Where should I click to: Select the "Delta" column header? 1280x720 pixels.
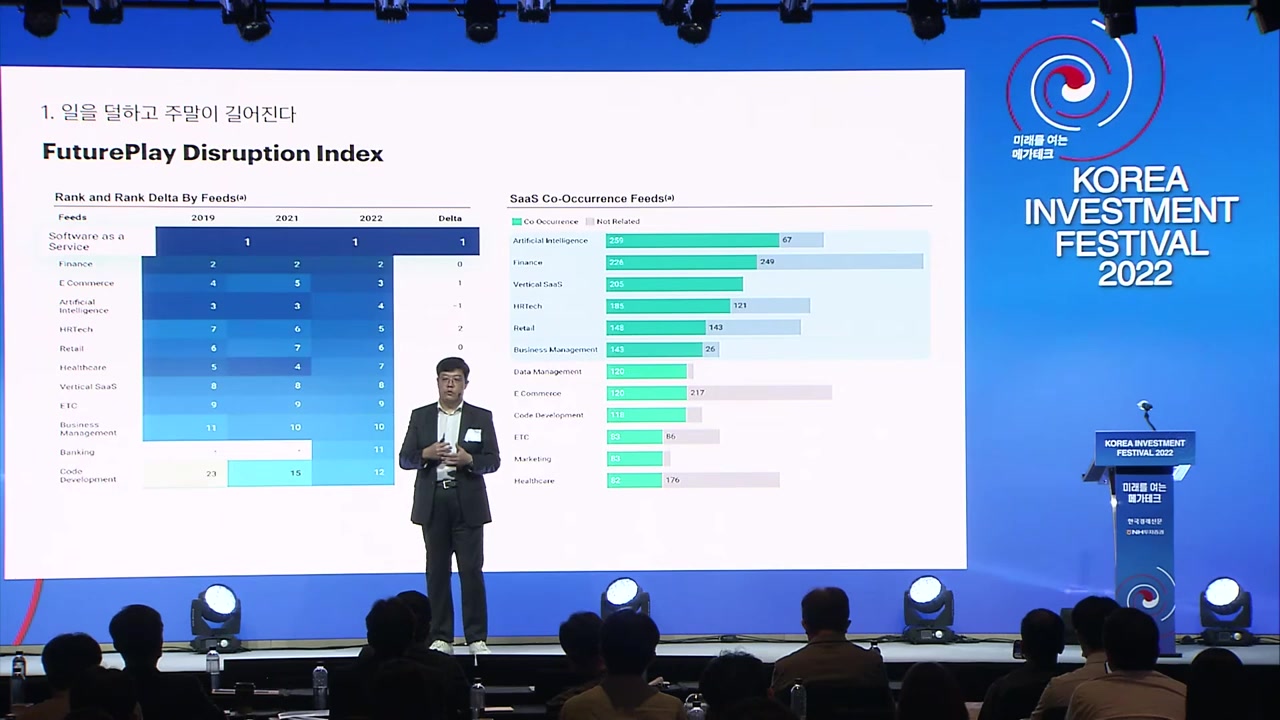450,218
